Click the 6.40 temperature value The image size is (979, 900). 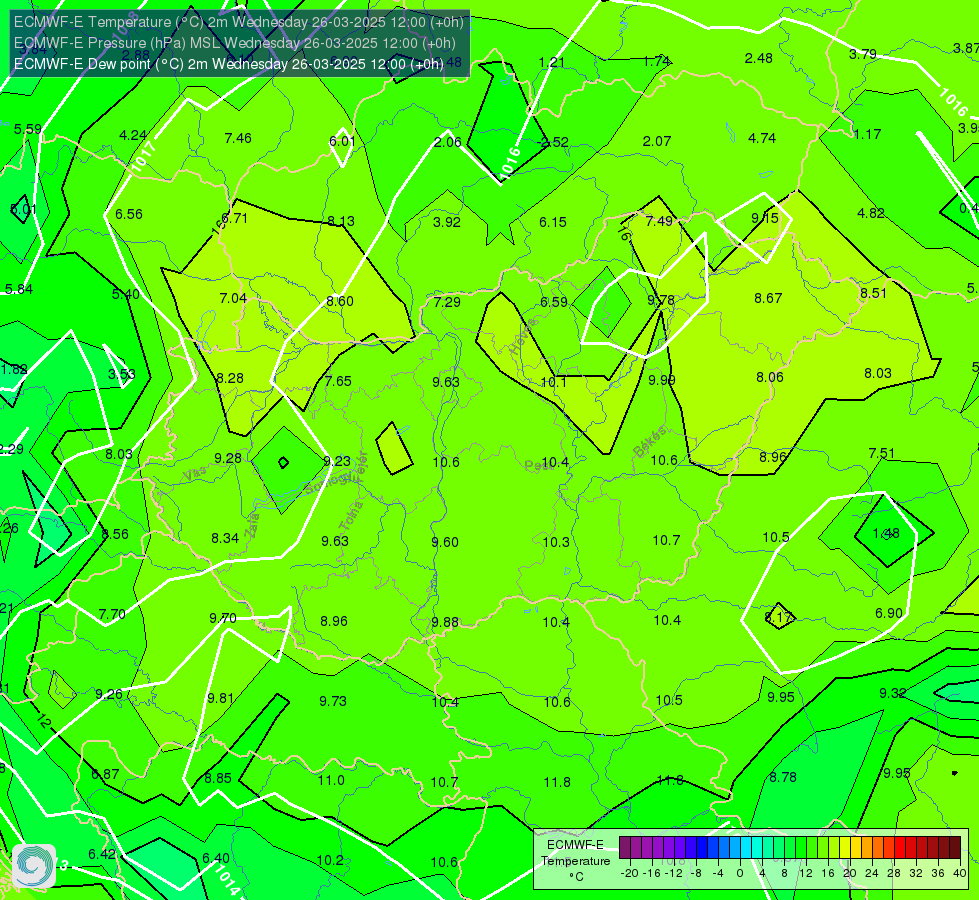coord(215,858)
